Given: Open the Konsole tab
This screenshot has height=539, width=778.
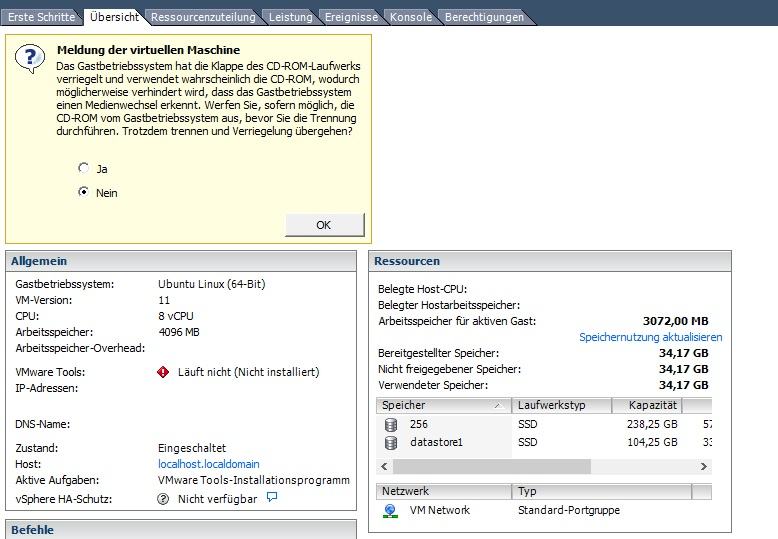Looking at the screenshot, I should pos(411,17).
